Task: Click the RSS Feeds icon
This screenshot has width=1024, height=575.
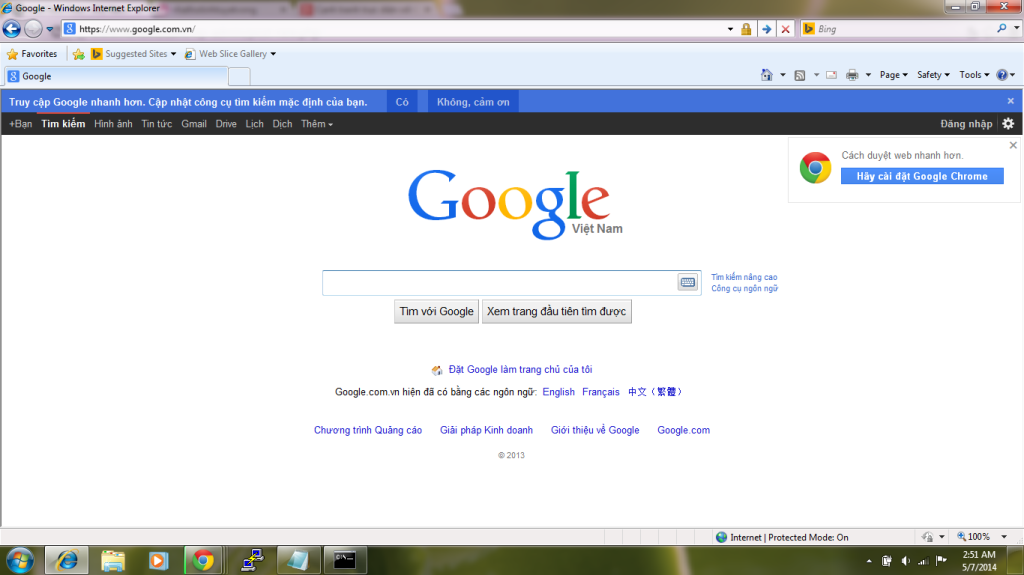Action: [x=800, y=75]
